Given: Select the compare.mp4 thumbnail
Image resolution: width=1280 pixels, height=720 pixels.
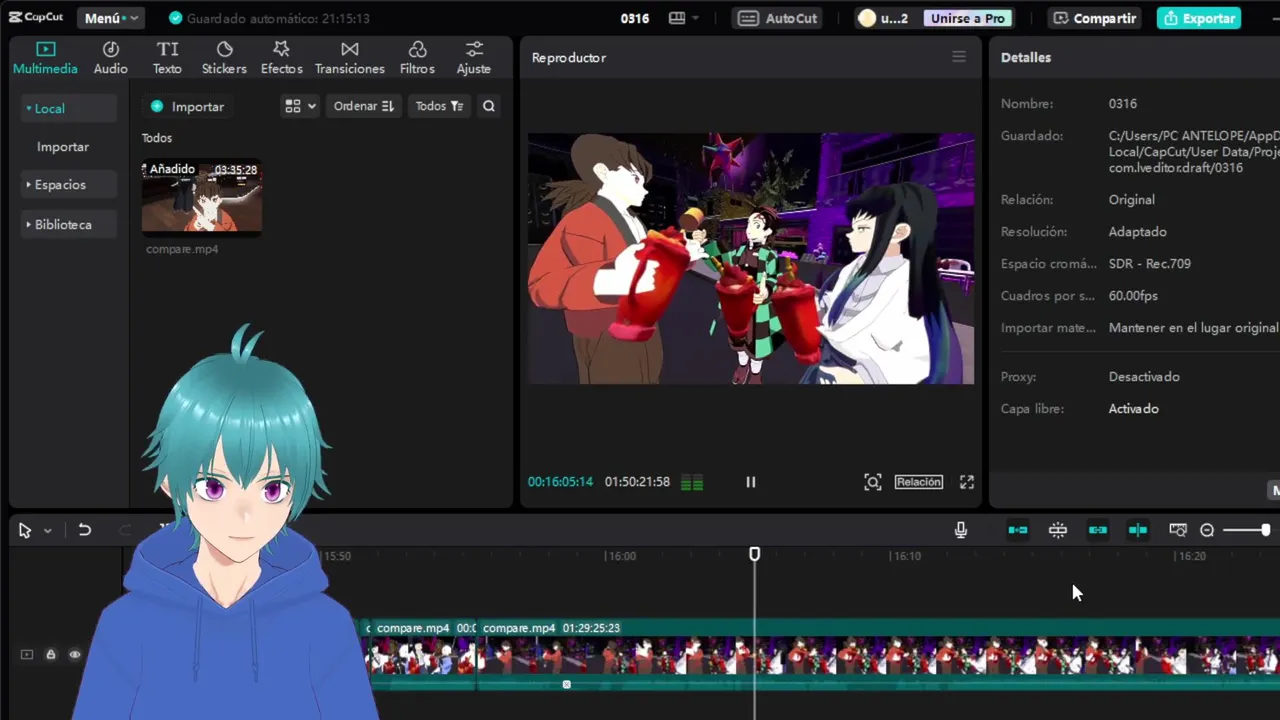Looking at the screenshot, I should (202, 198).
